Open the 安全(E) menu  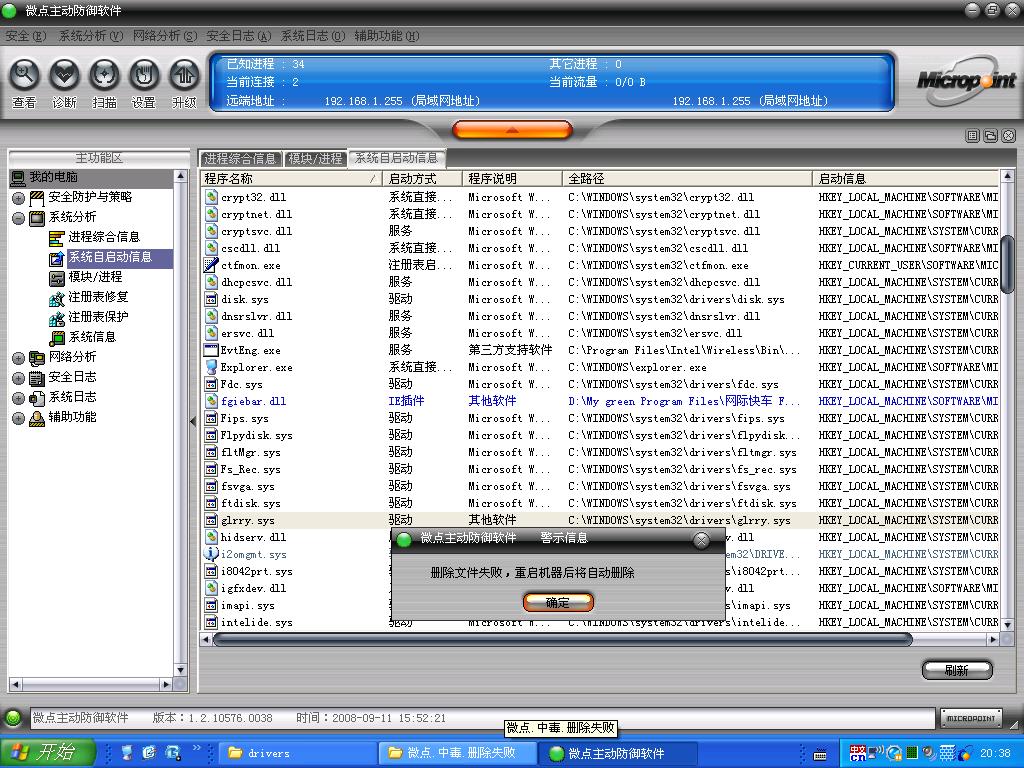click(x=25, y=36)
